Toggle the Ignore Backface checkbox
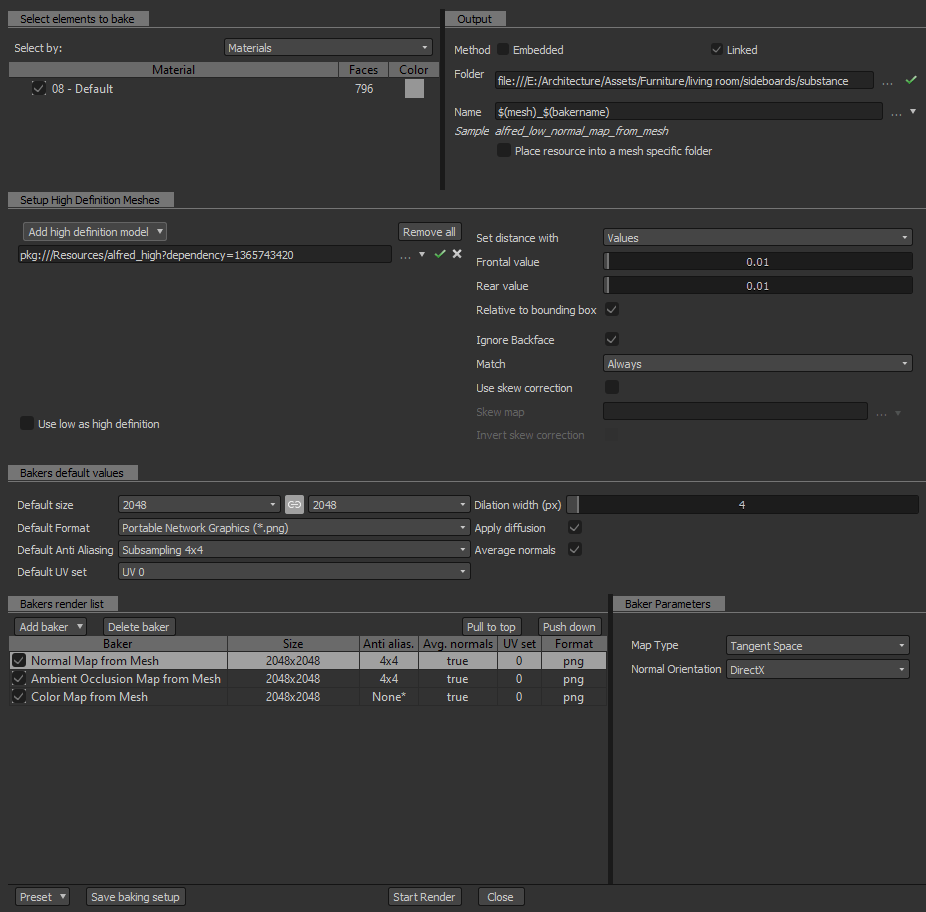The width and height of the screenshot is (926, 912). pyautogui.click(x=612, y=339)
